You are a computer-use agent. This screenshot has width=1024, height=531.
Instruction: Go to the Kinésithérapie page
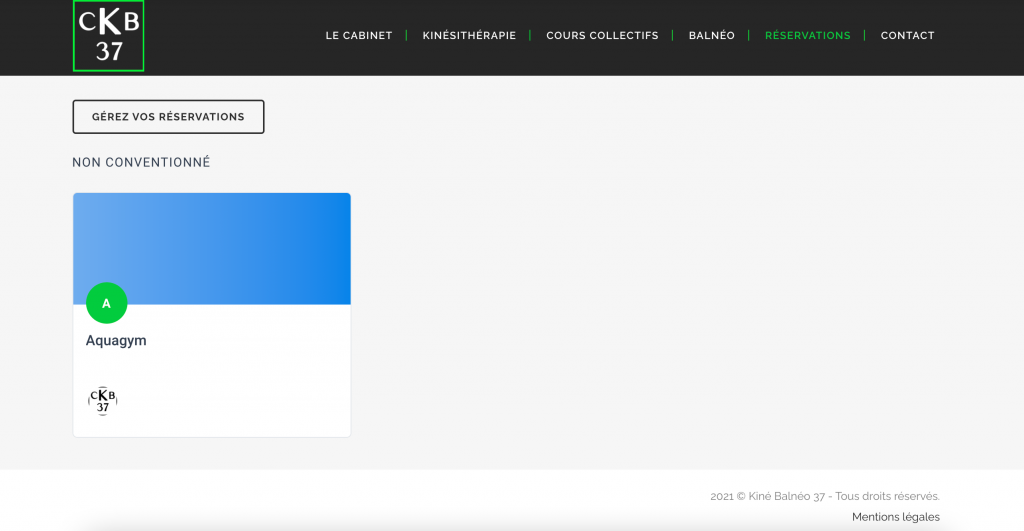click(x=469, y=36)
